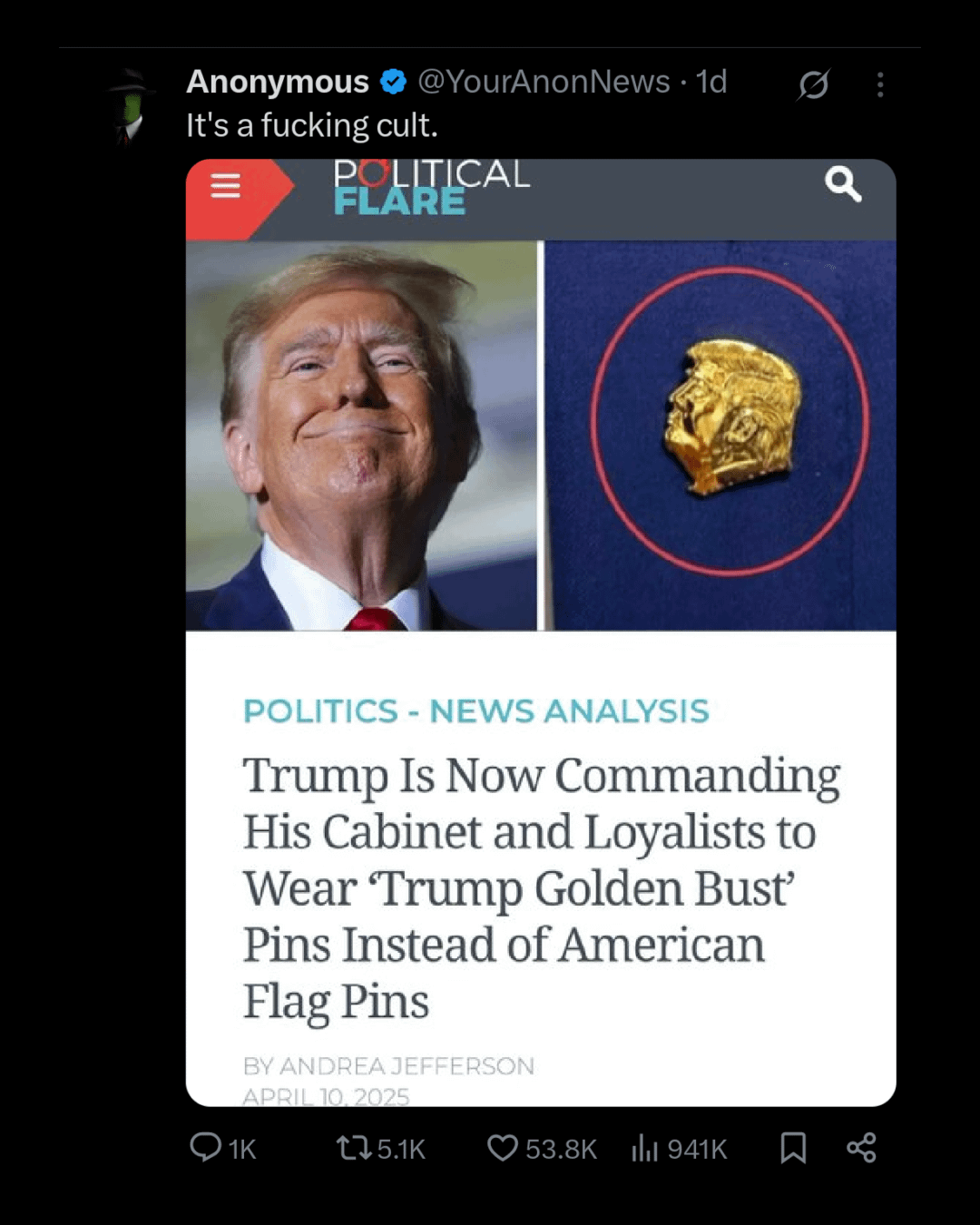Bookmark this post
Screen dimensions: 980x1225
point(793,1148)
